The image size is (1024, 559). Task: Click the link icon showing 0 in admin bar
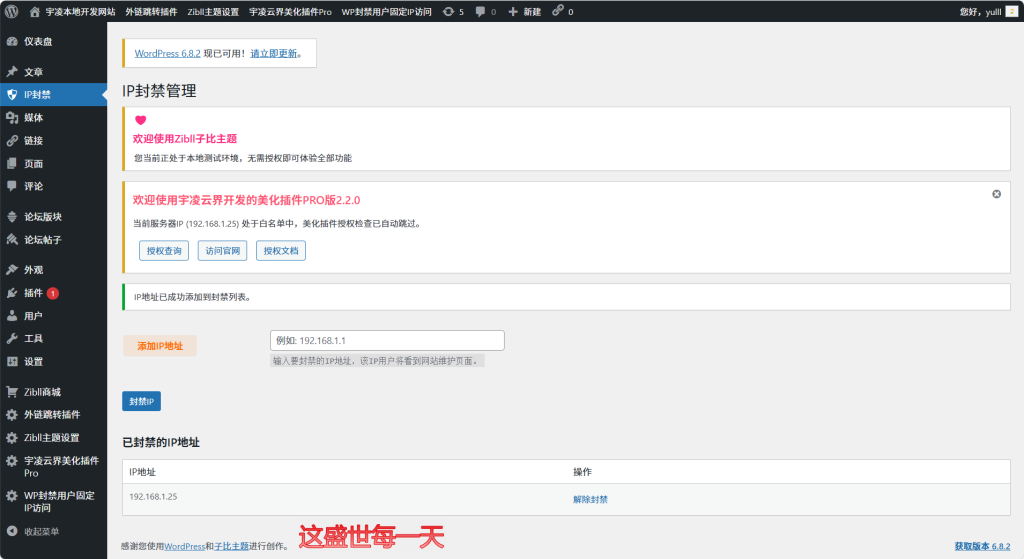tap(557, 10)
